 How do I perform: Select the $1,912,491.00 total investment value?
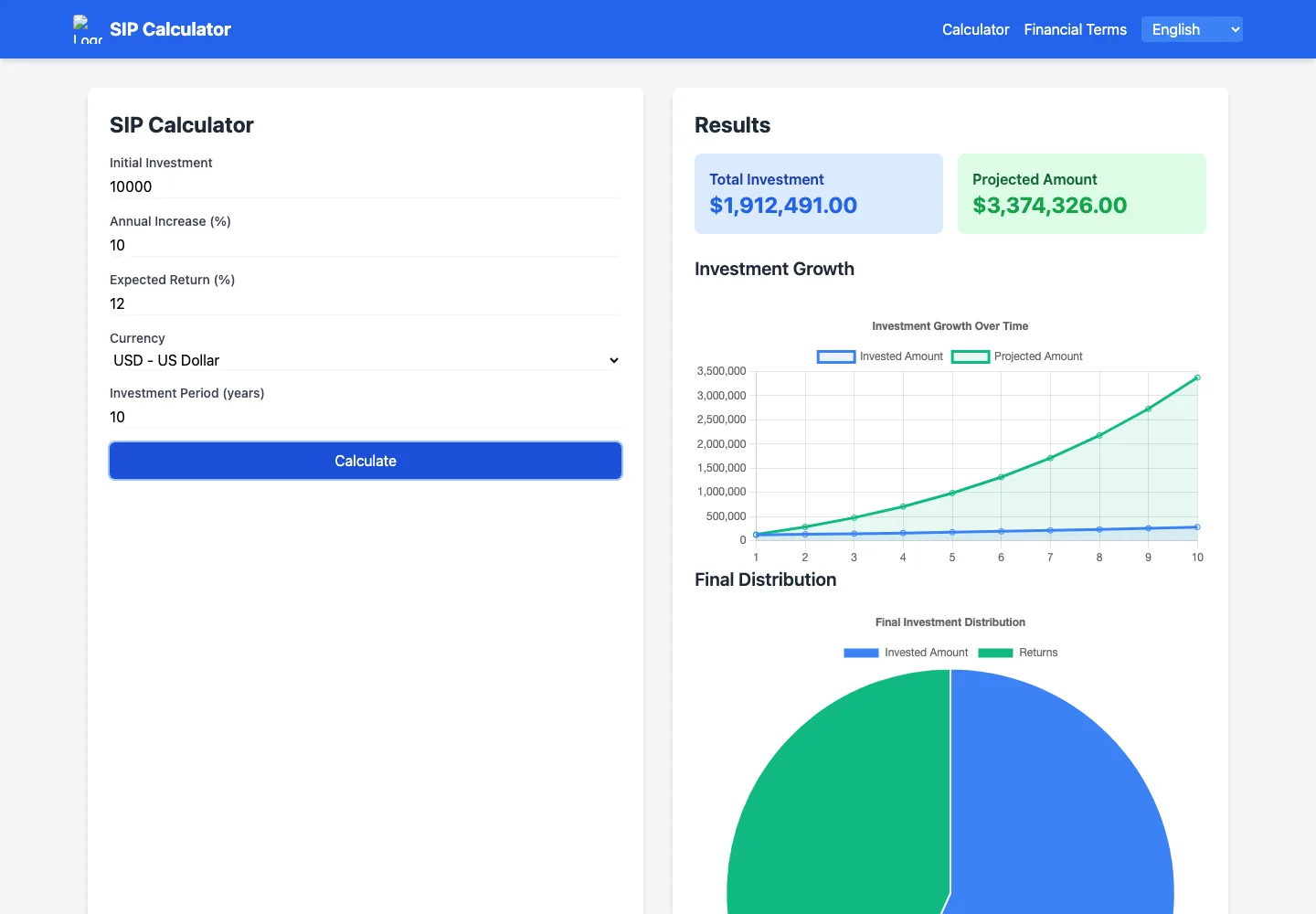tap(783, 205)
